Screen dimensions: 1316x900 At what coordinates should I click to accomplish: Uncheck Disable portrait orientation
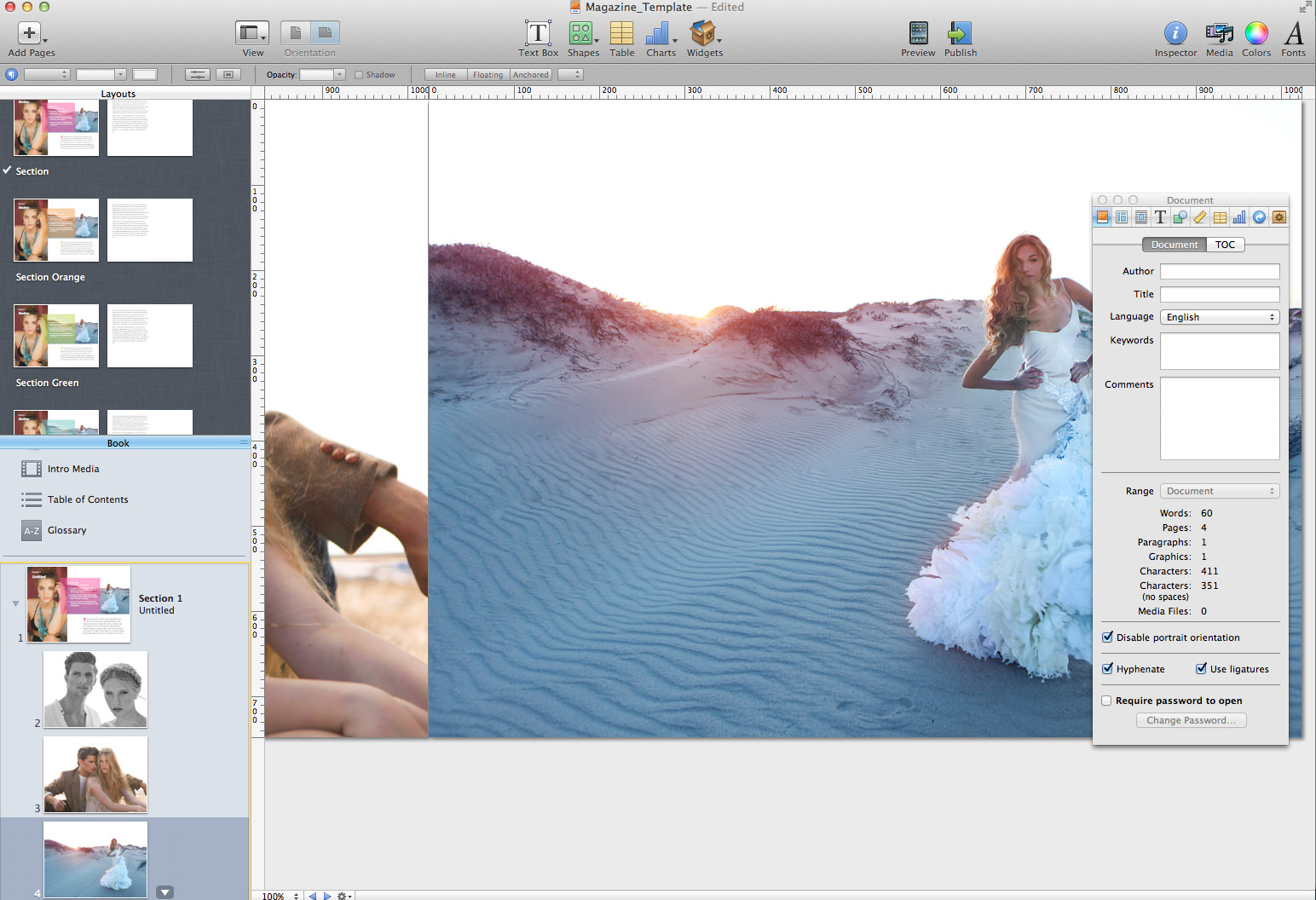(x=1107, y=637)
